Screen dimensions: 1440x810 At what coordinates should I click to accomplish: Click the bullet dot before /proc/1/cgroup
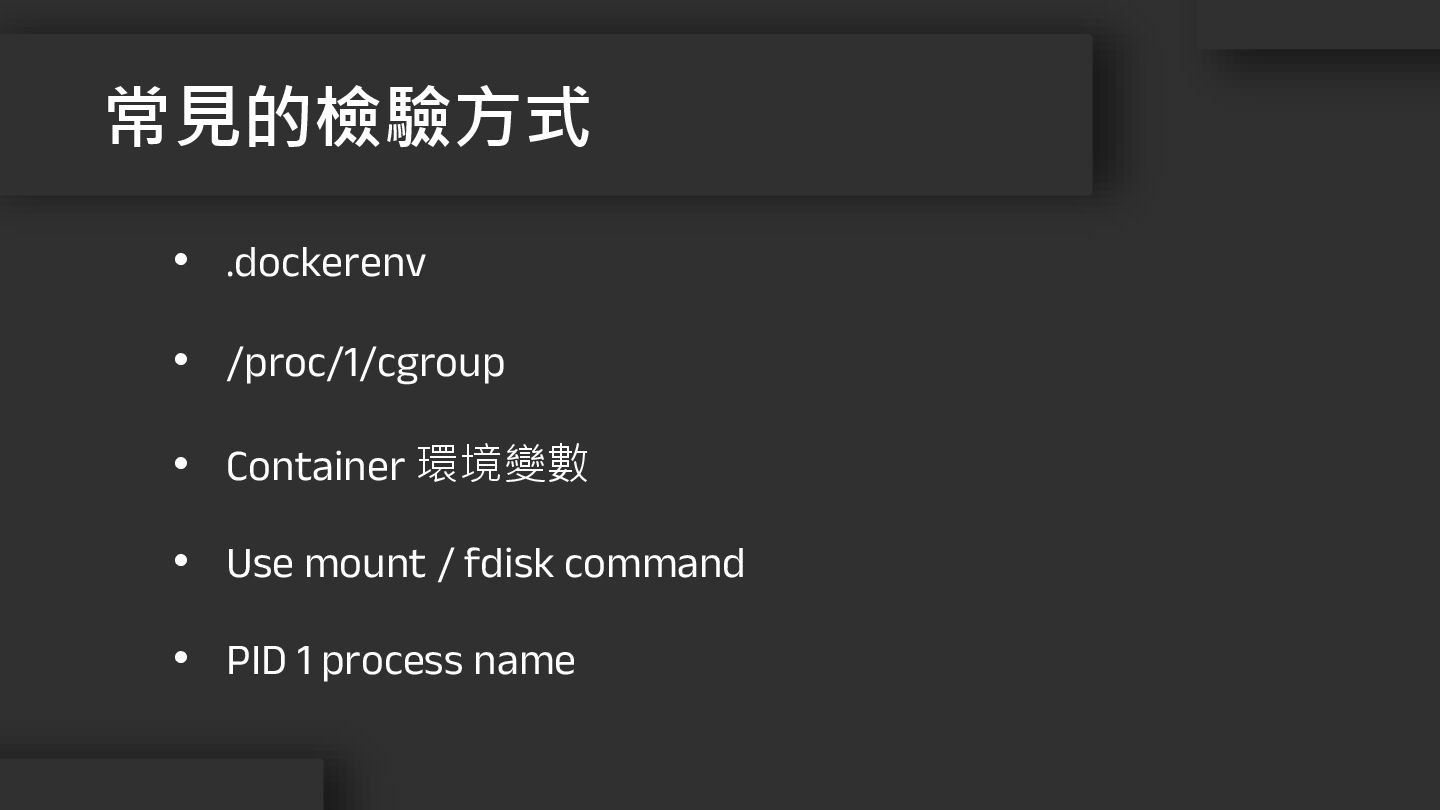coord(181,360)
